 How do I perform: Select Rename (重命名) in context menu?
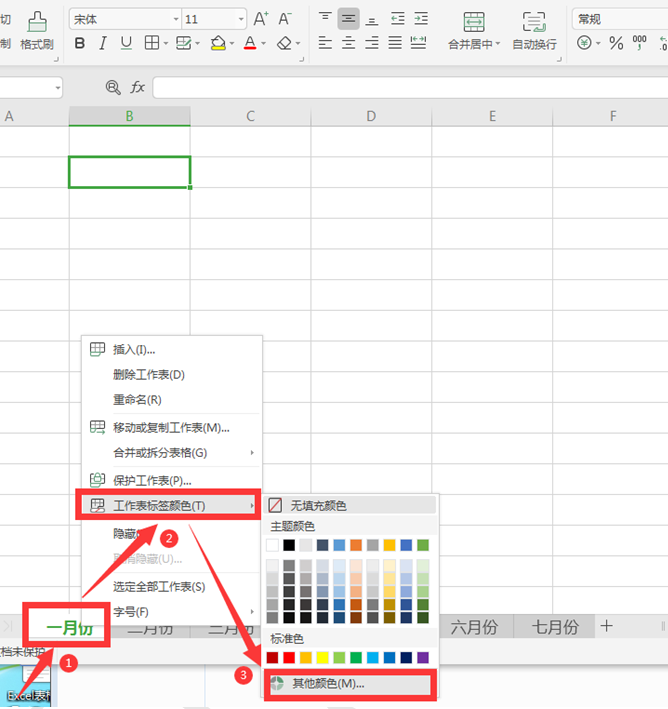pos(137,400)
